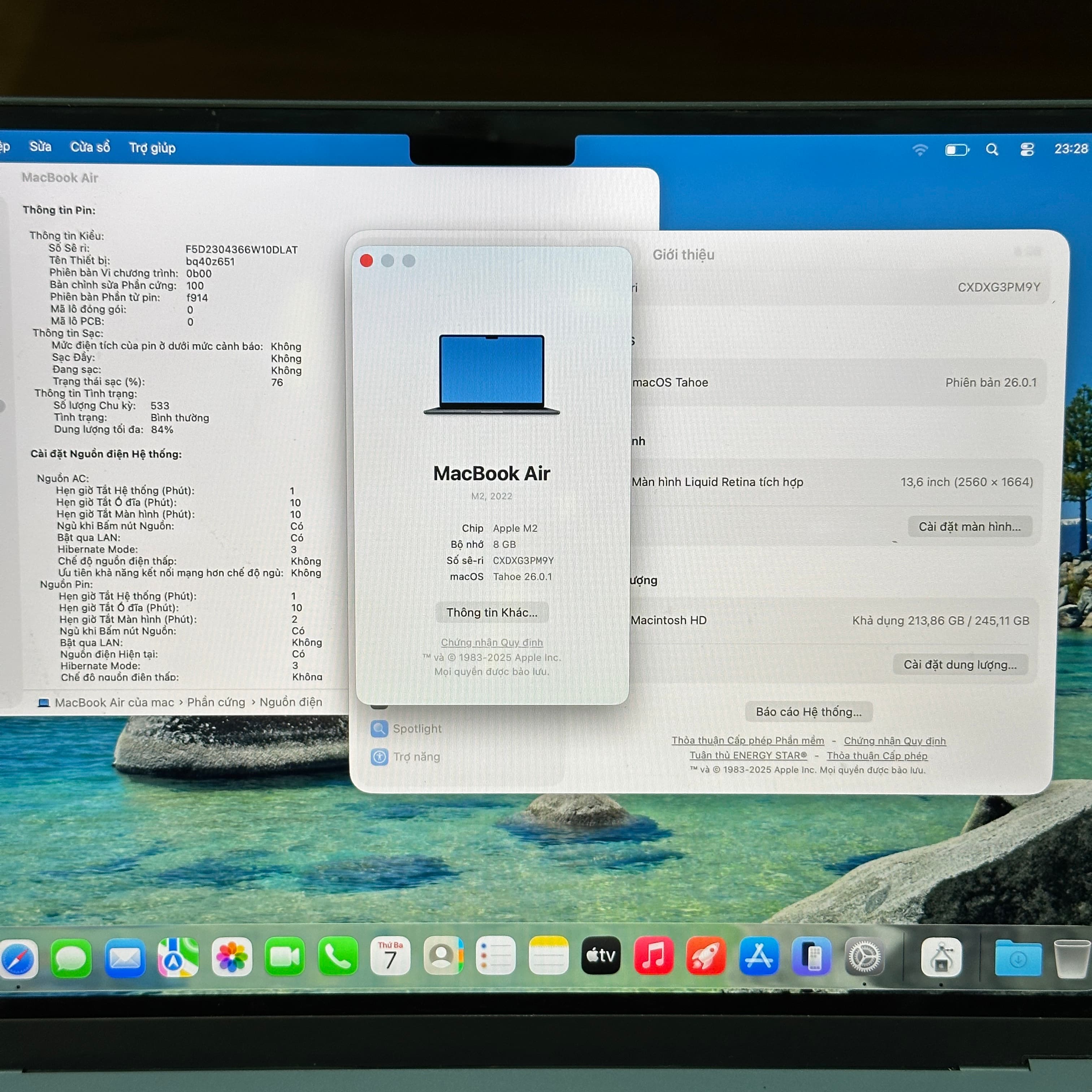Open System Information icon in Dock
This screenshot has height=1092, width=1092.
click(x=941, y=957)
